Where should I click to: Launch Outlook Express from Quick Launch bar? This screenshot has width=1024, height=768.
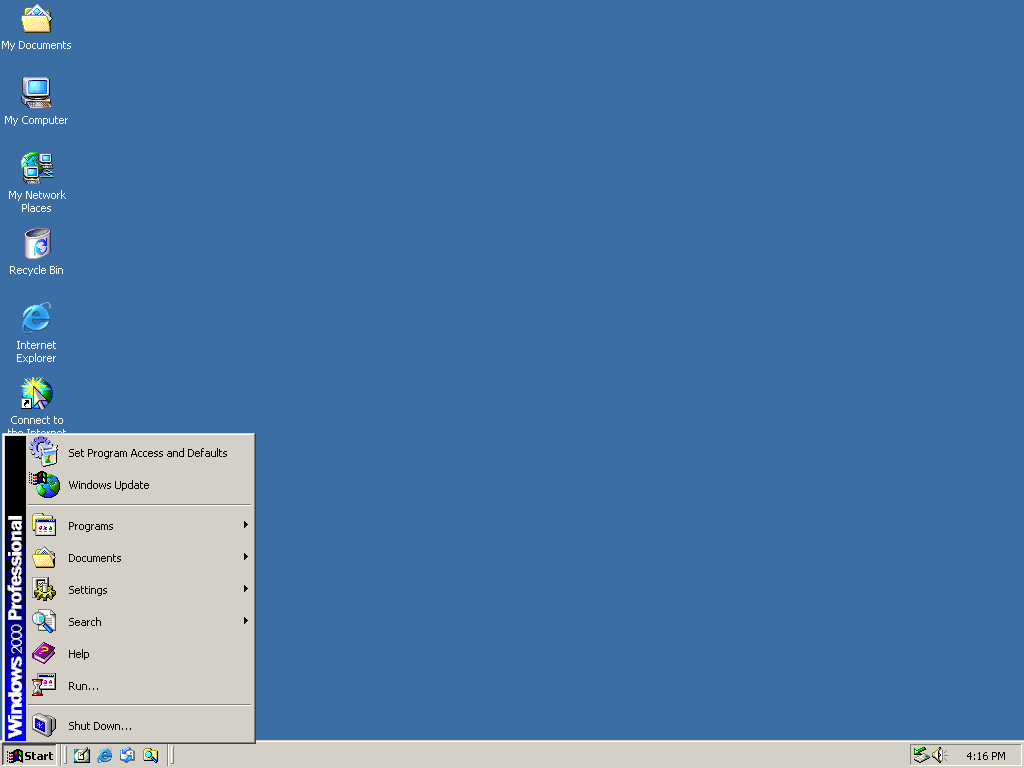click(127, 755)
